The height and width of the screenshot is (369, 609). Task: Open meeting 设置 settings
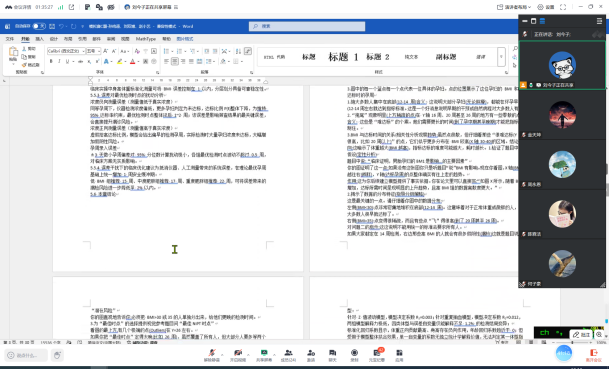coord(545,7)
